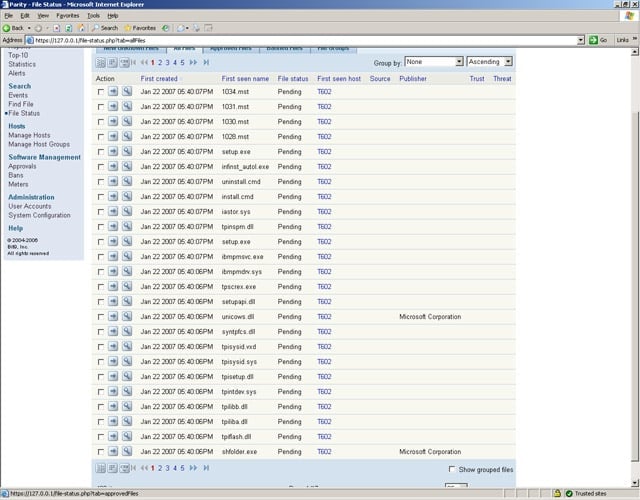Enable the Show grouped files checkbox

(452, 469)
